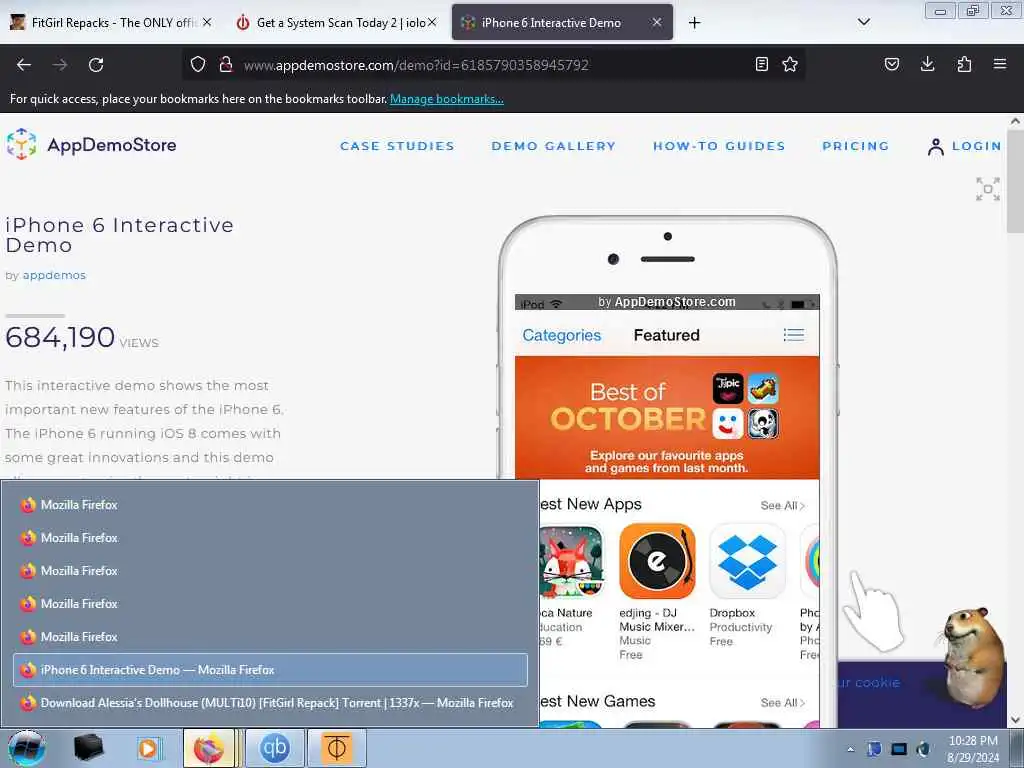Open the black cube taskbar app
1024x768 pixels.
pos(89,748)
